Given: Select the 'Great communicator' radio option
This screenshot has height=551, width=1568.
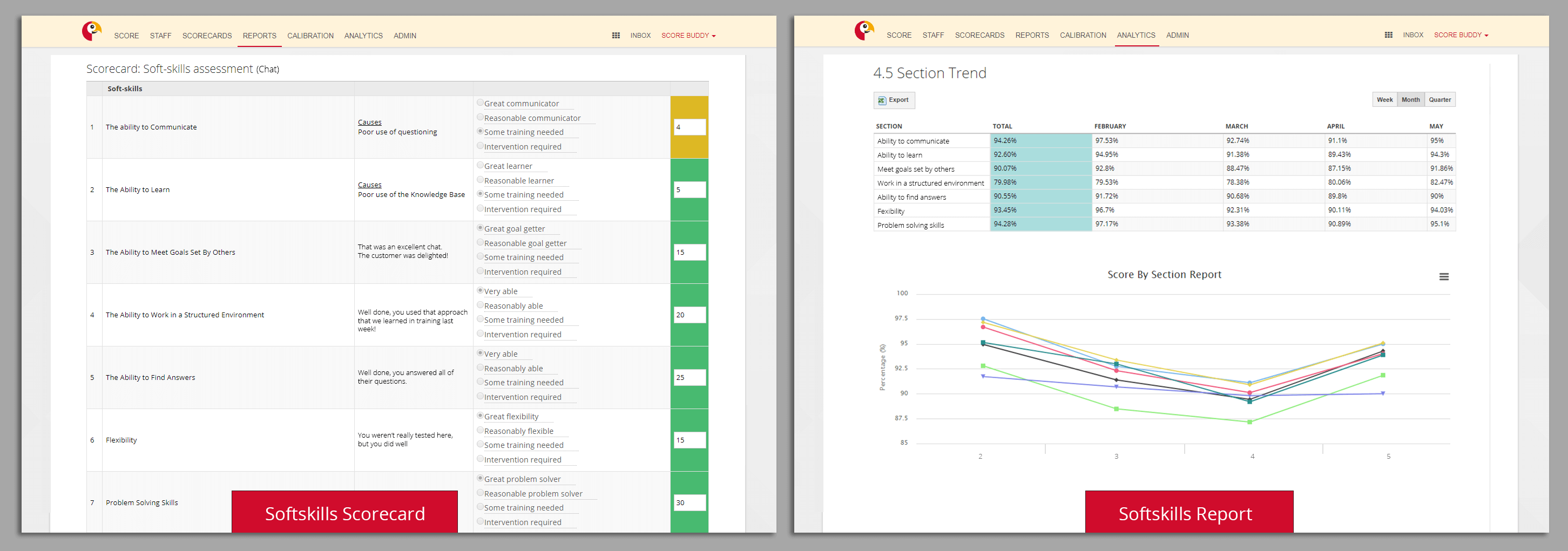Looking at the screenshot, I should tap(480, 103).
